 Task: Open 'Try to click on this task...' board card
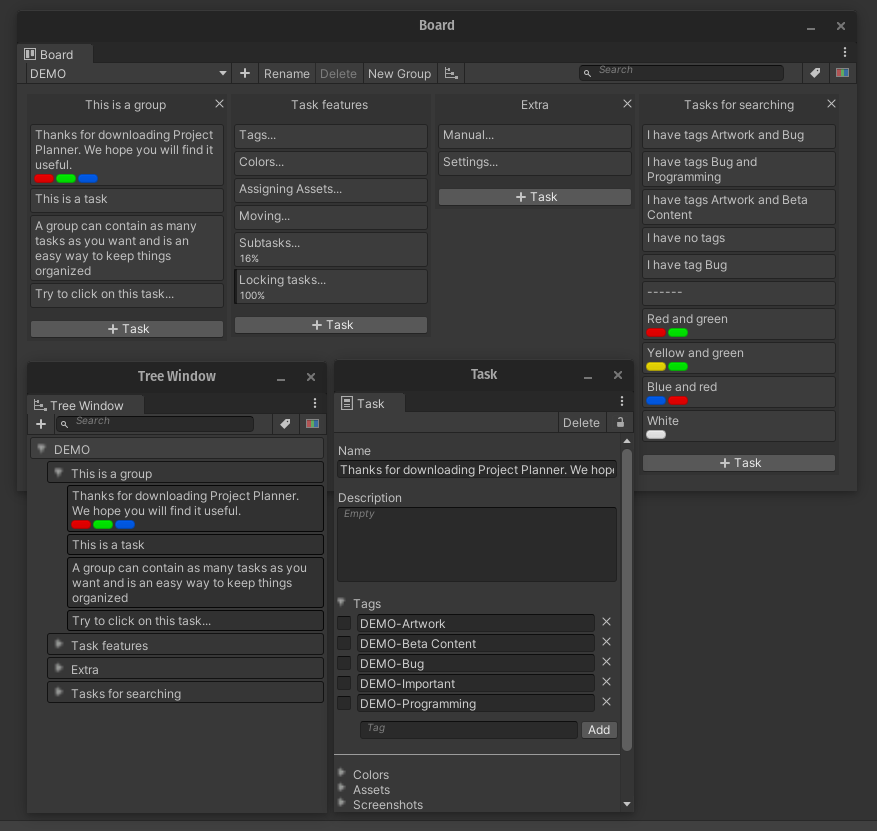(x=127, y=295)
